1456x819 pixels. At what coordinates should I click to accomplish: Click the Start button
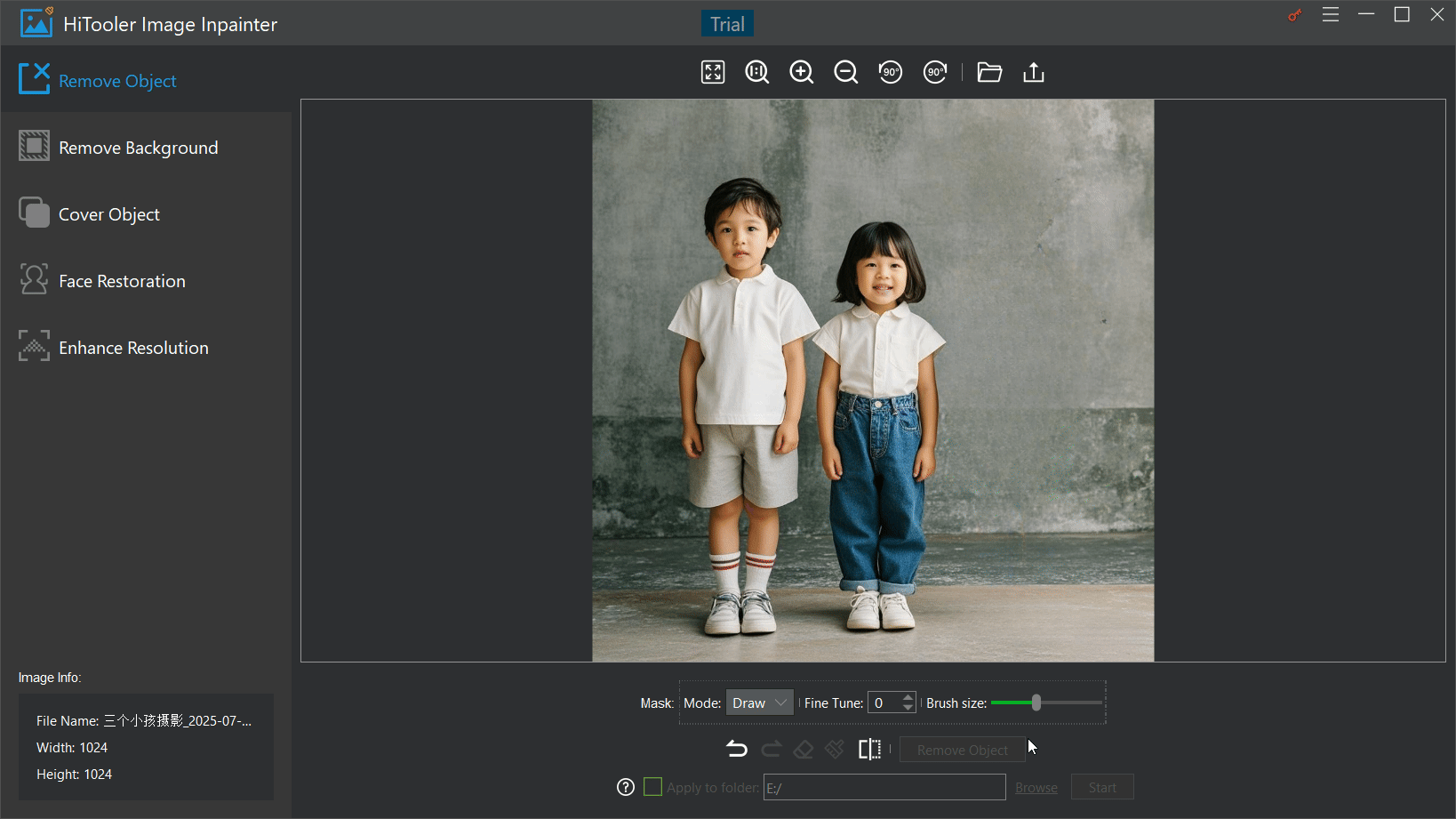[x=1102, y=787]
